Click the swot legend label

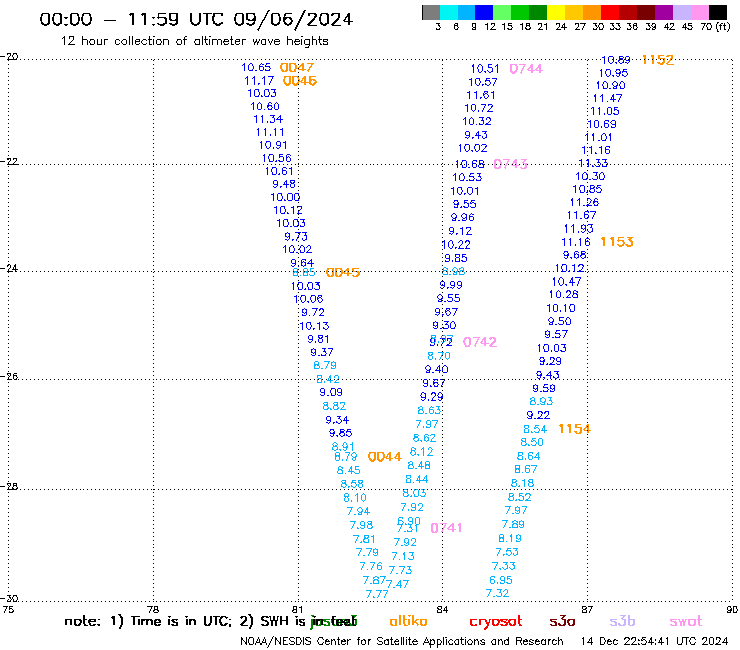pos(686,622)
